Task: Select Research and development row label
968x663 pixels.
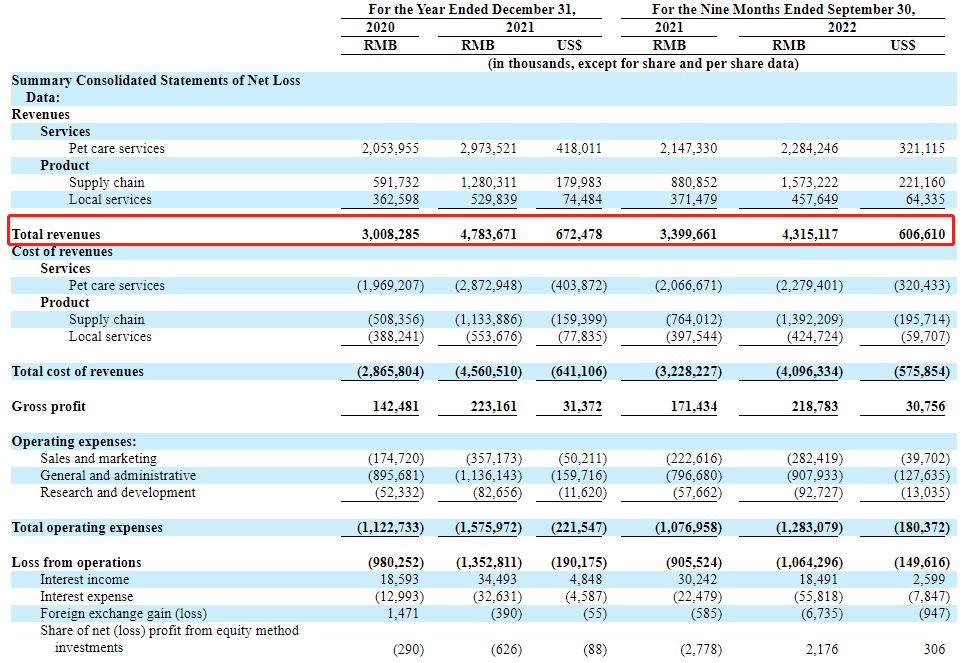Action: pyautogui.click(x=118, y=493)
